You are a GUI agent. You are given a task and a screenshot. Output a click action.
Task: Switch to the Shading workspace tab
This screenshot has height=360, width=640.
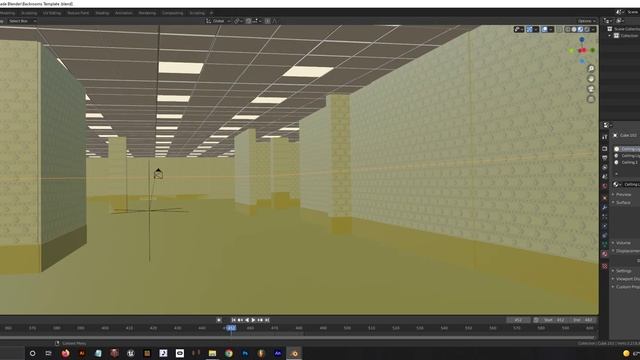coord(102,13)
